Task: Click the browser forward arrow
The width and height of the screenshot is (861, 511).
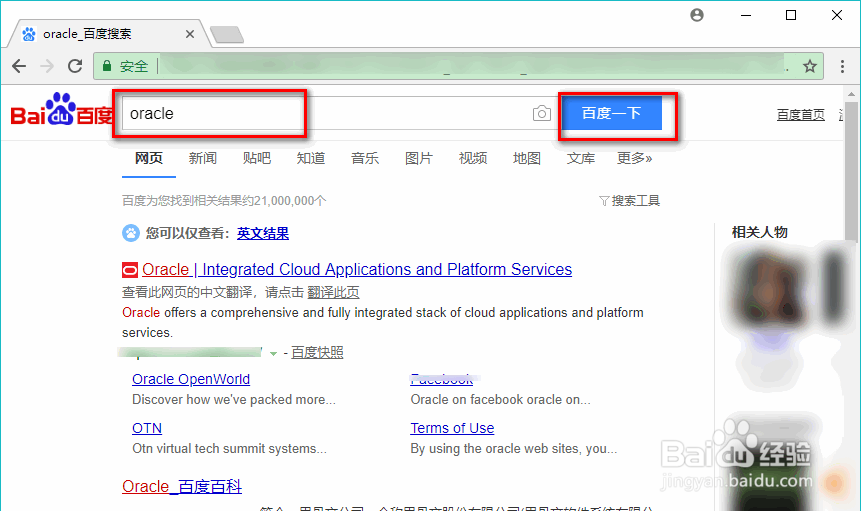Action: (x=47, y=66)
